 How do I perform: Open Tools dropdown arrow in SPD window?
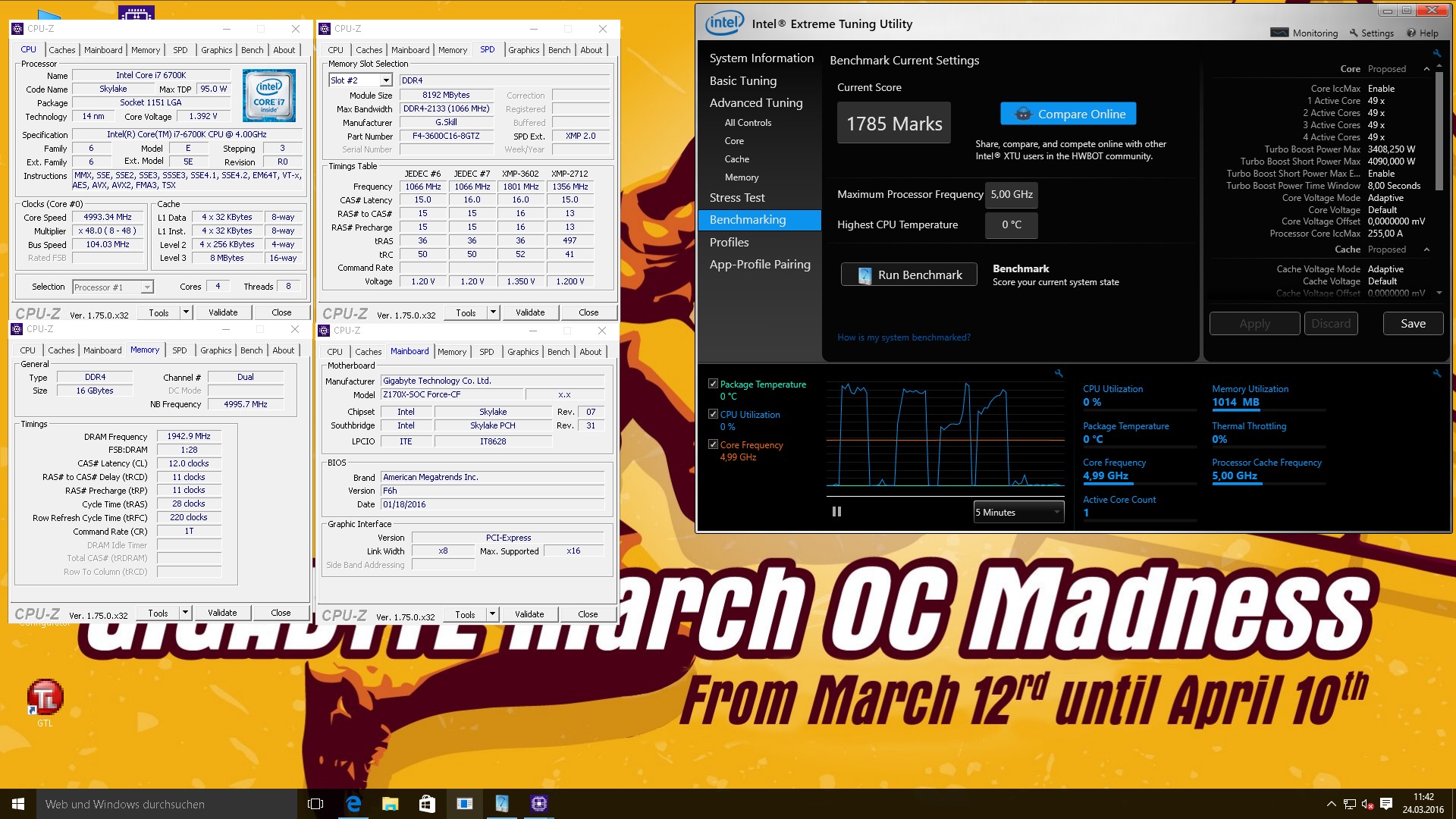[492, 312]
